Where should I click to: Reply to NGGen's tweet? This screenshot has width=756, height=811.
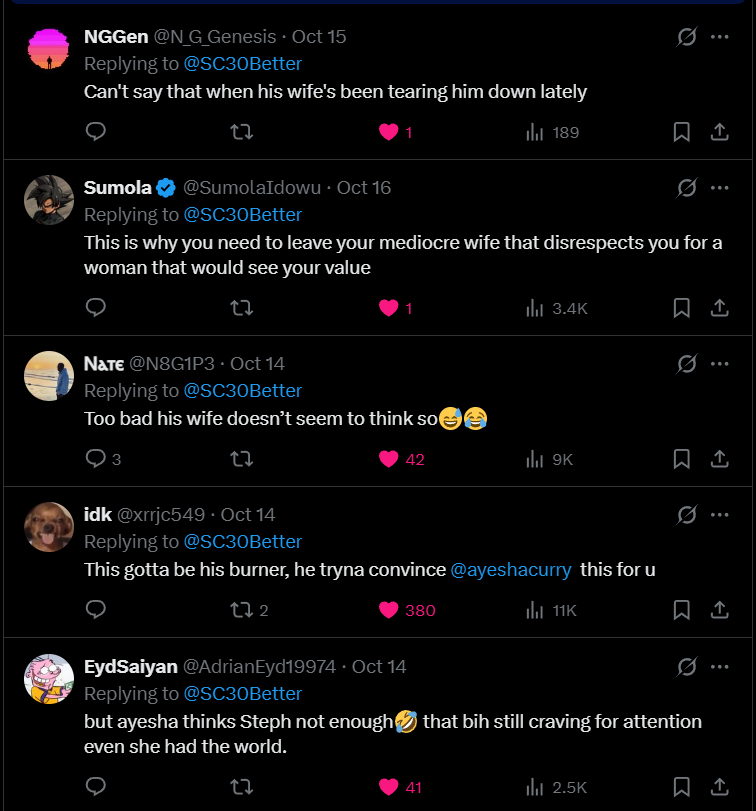[x=96, y=132]
